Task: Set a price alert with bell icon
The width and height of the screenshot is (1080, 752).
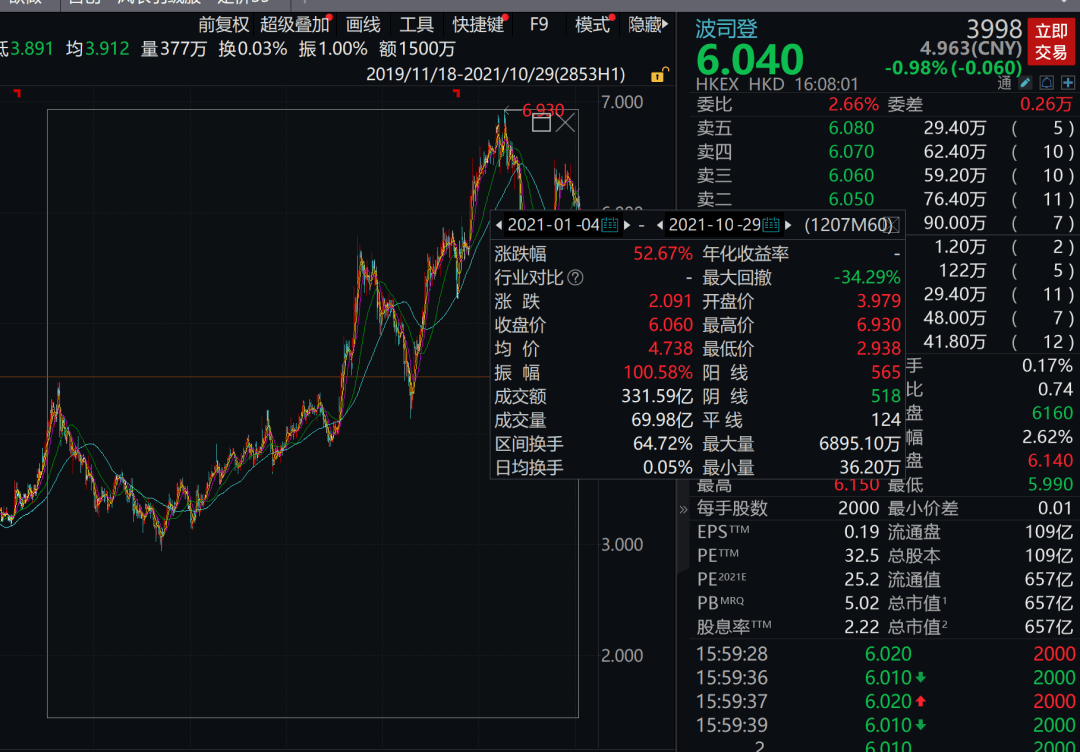Action: [1046, 83]
